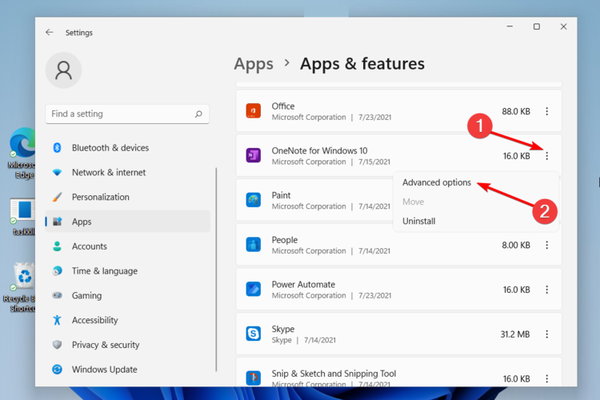Click the Paint app icon
600x400 pixels.
pos(254,199)
